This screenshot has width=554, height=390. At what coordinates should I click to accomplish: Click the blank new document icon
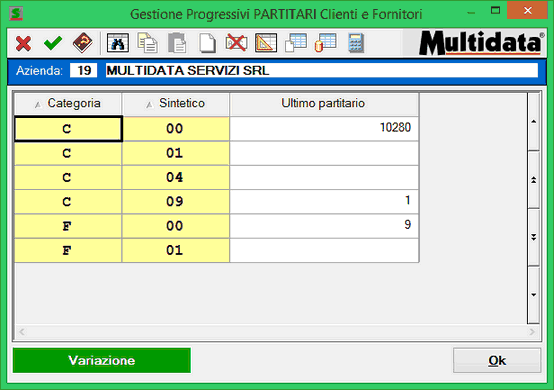coord(207,43)
